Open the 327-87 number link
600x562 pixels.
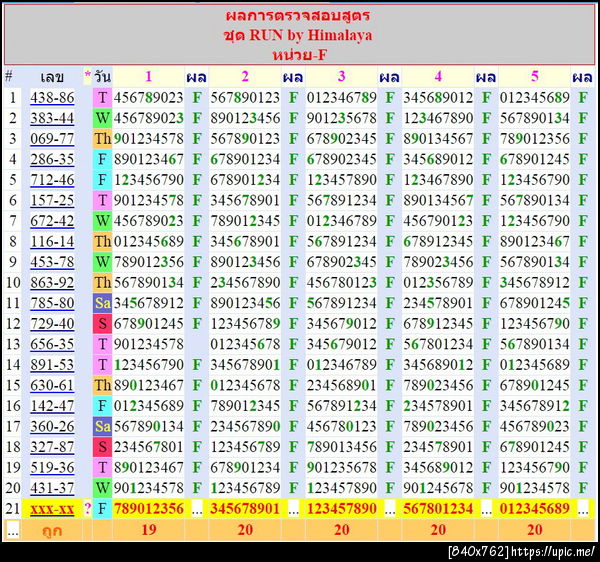(x=52, y=447)
